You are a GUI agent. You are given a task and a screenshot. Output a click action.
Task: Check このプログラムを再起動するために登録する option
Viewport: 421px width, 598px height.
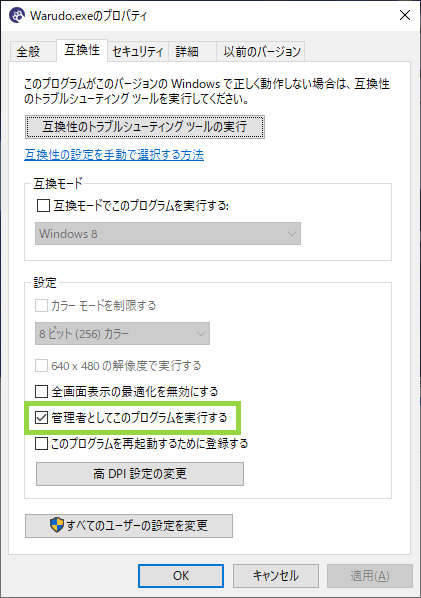pos(42,444)
